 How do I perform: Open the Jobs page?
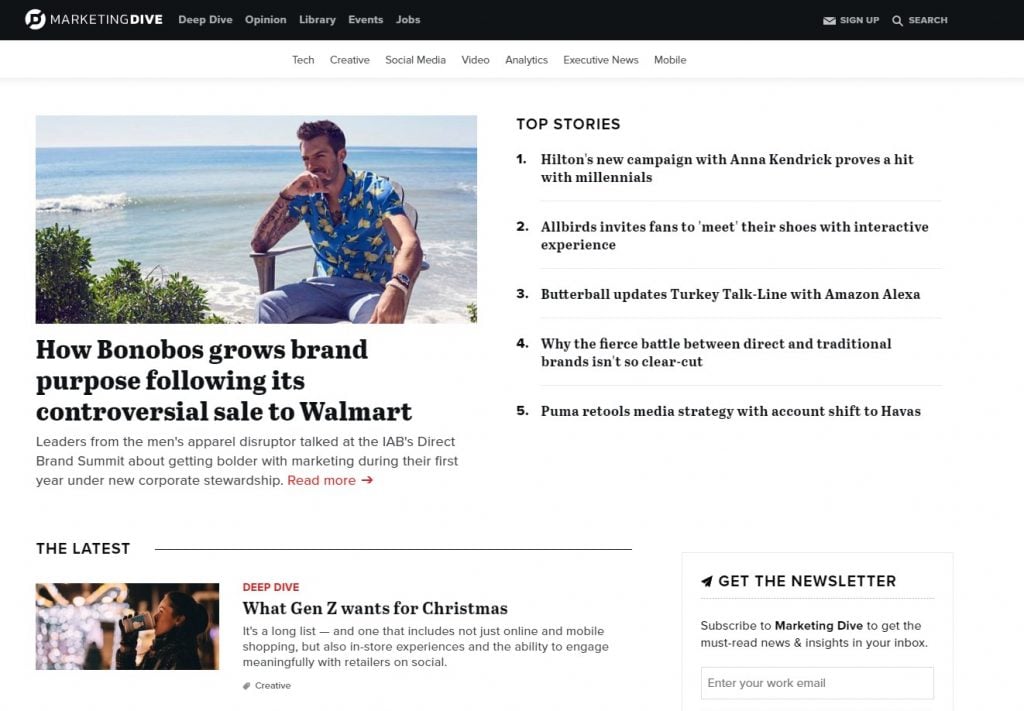[x=408, y=20]
